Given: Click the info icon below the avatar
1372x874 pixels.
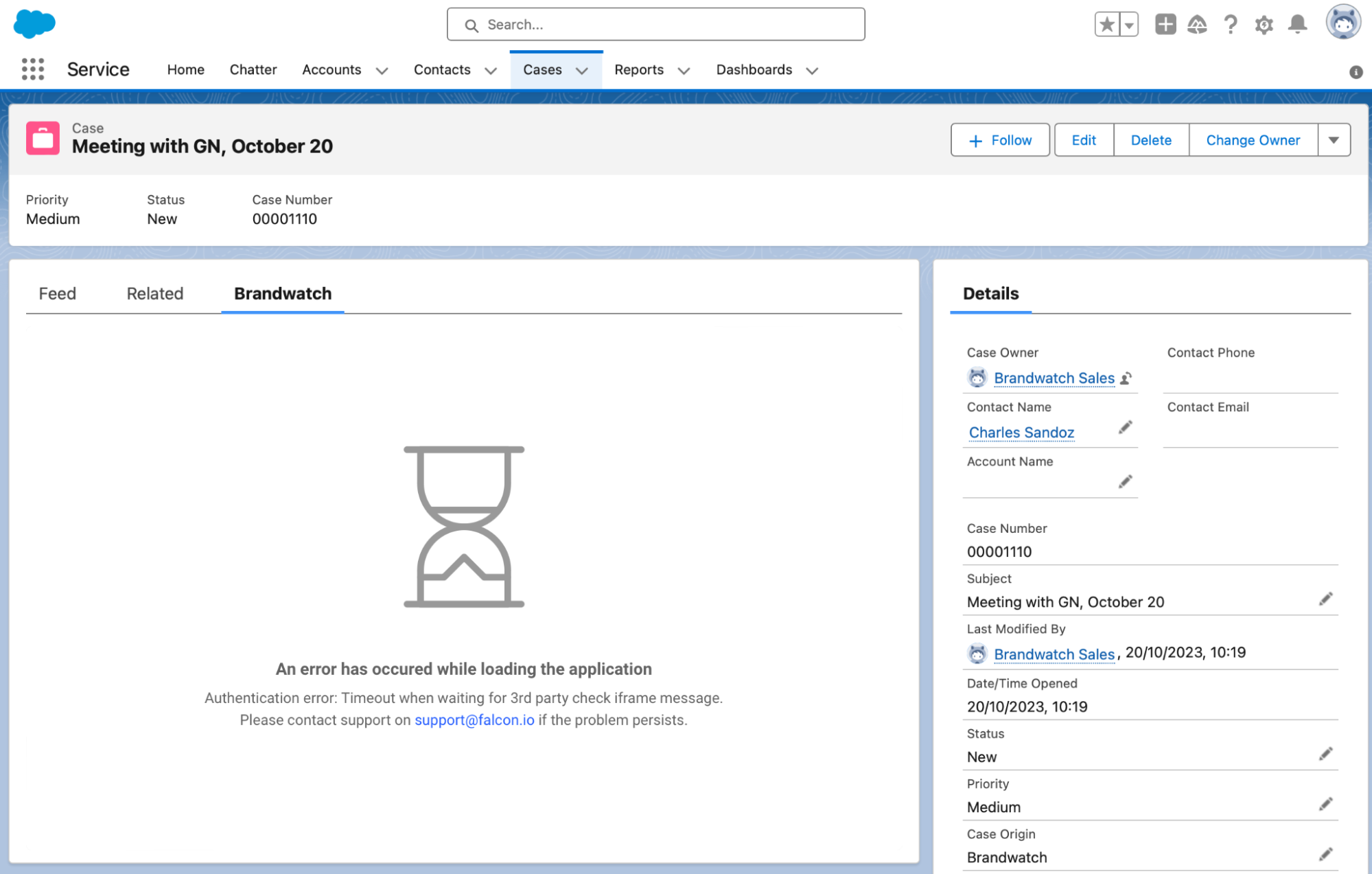Looking at the screenshot, I should pyautogui.click(x=1356, y=71).
